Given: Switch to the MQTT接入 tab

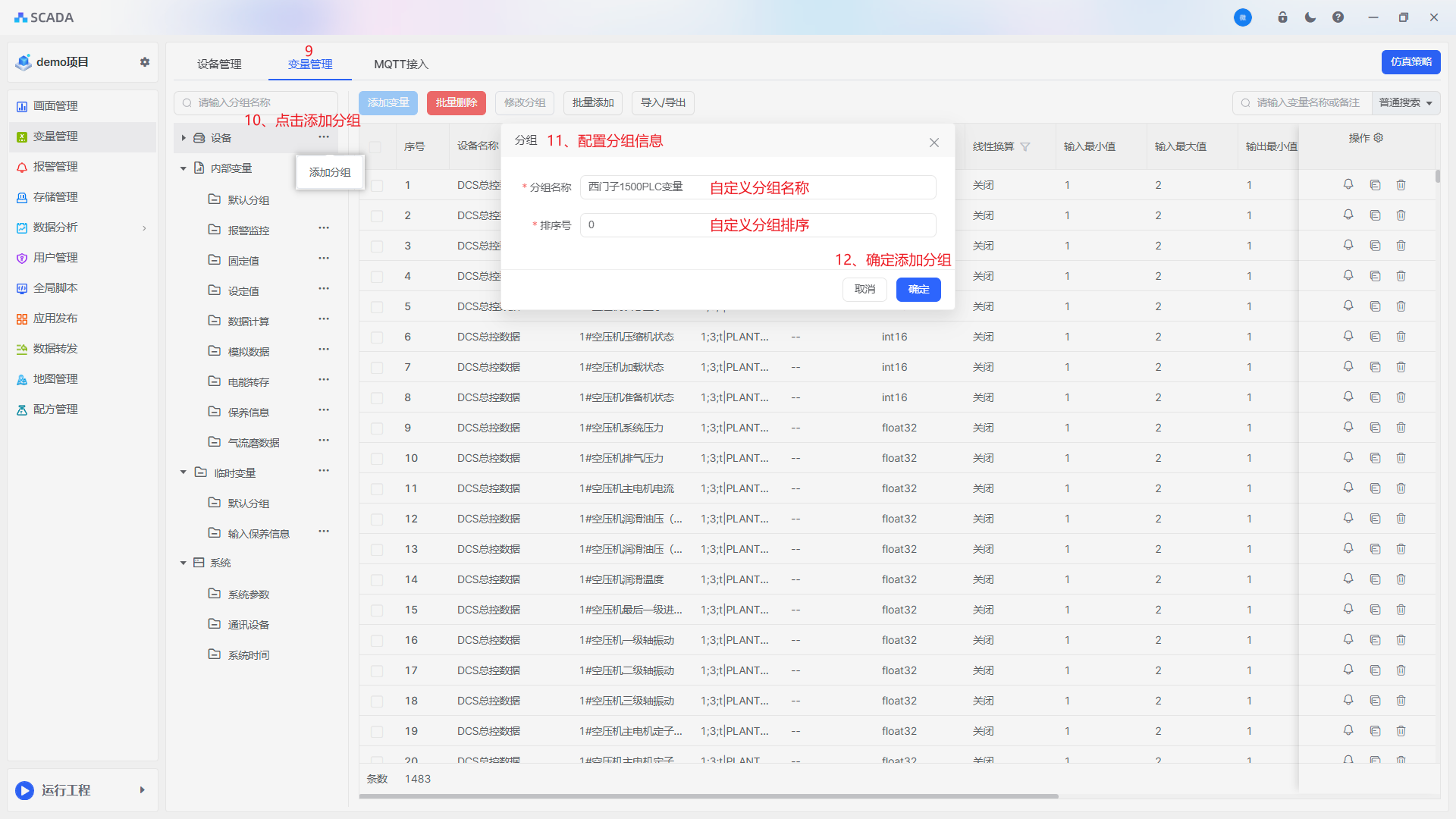Looking at the screenshot, I should pos(400,64).
